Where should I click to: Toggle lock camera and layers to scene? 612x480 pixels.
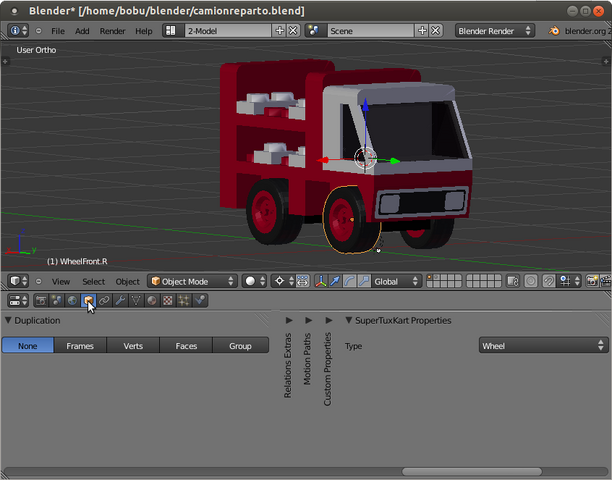pos(512,281)
